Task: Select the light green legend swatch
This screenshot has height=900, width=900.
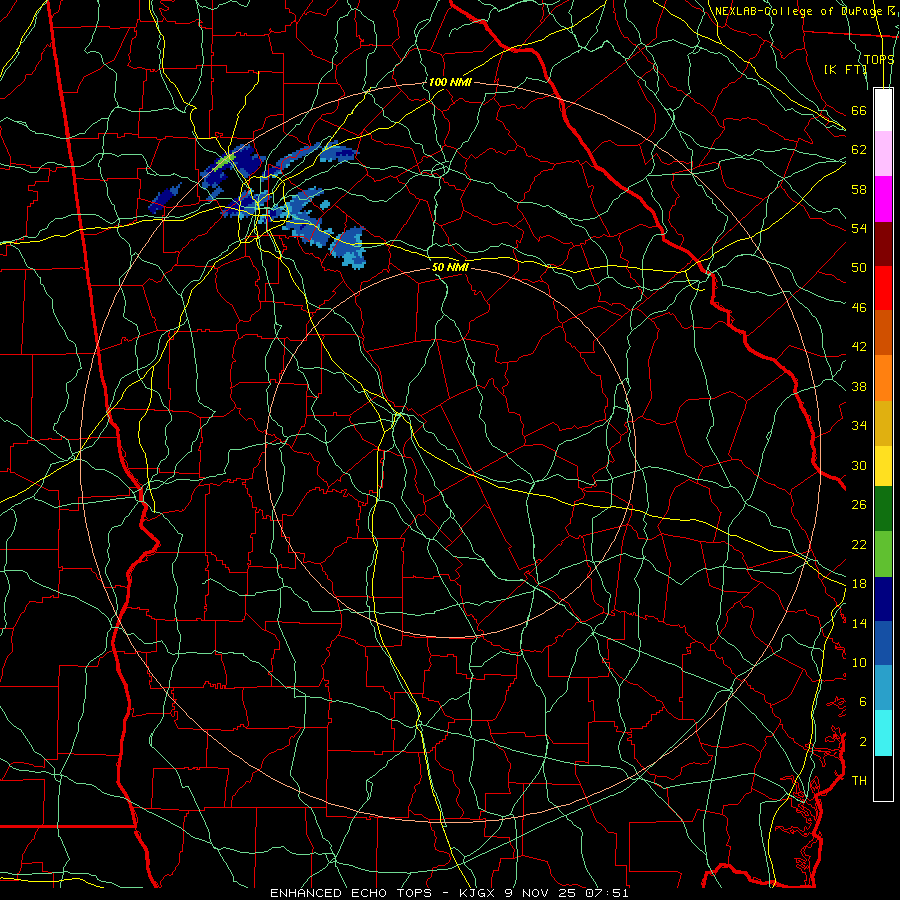Action: 883,554
